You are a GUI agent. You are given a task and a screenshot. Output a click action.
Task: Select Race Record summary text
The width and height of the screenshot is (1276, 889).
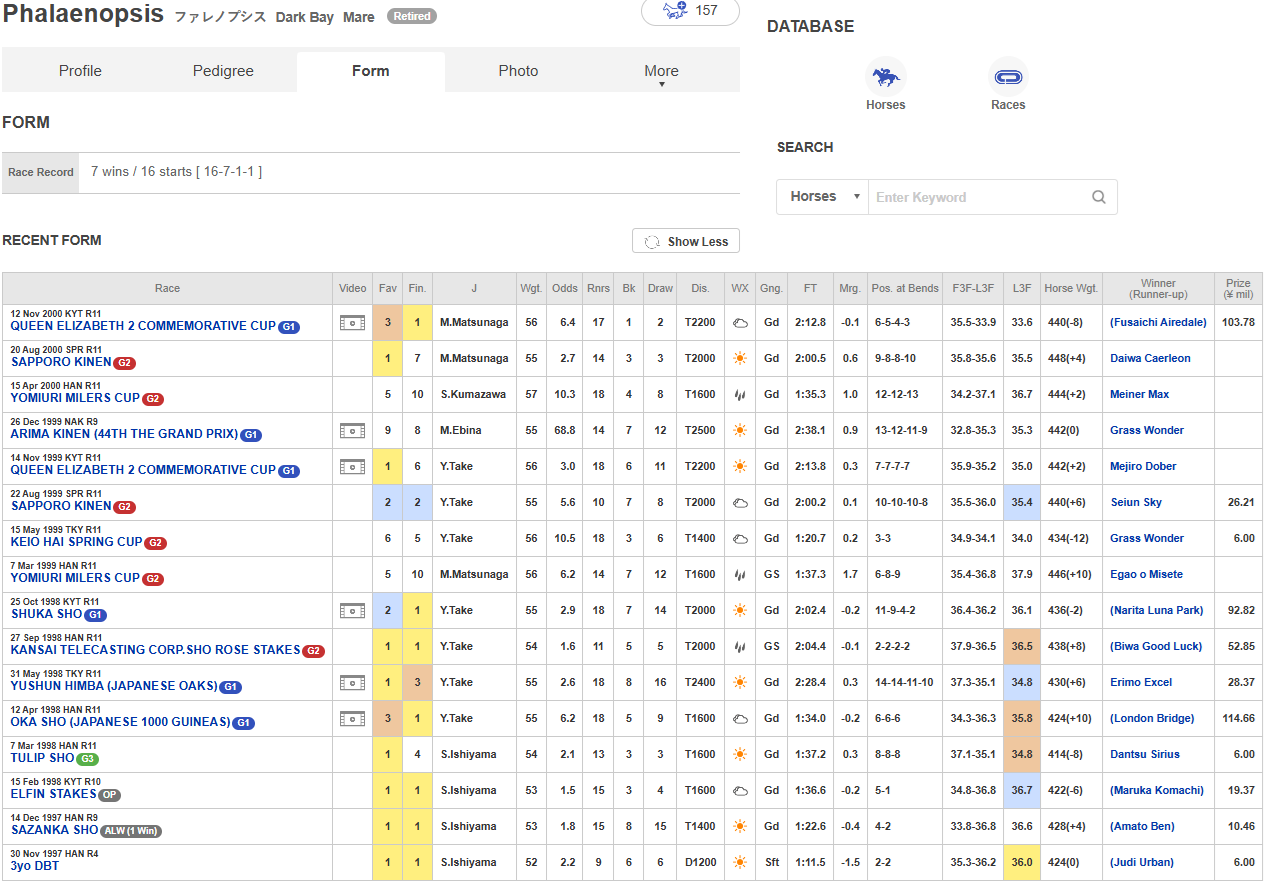coord(176,172)
